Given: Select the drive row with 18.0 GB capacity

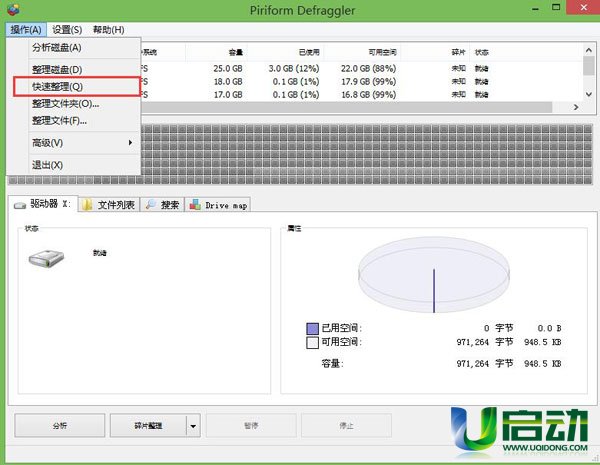Looking at the screenshot, I should [362, 82].
